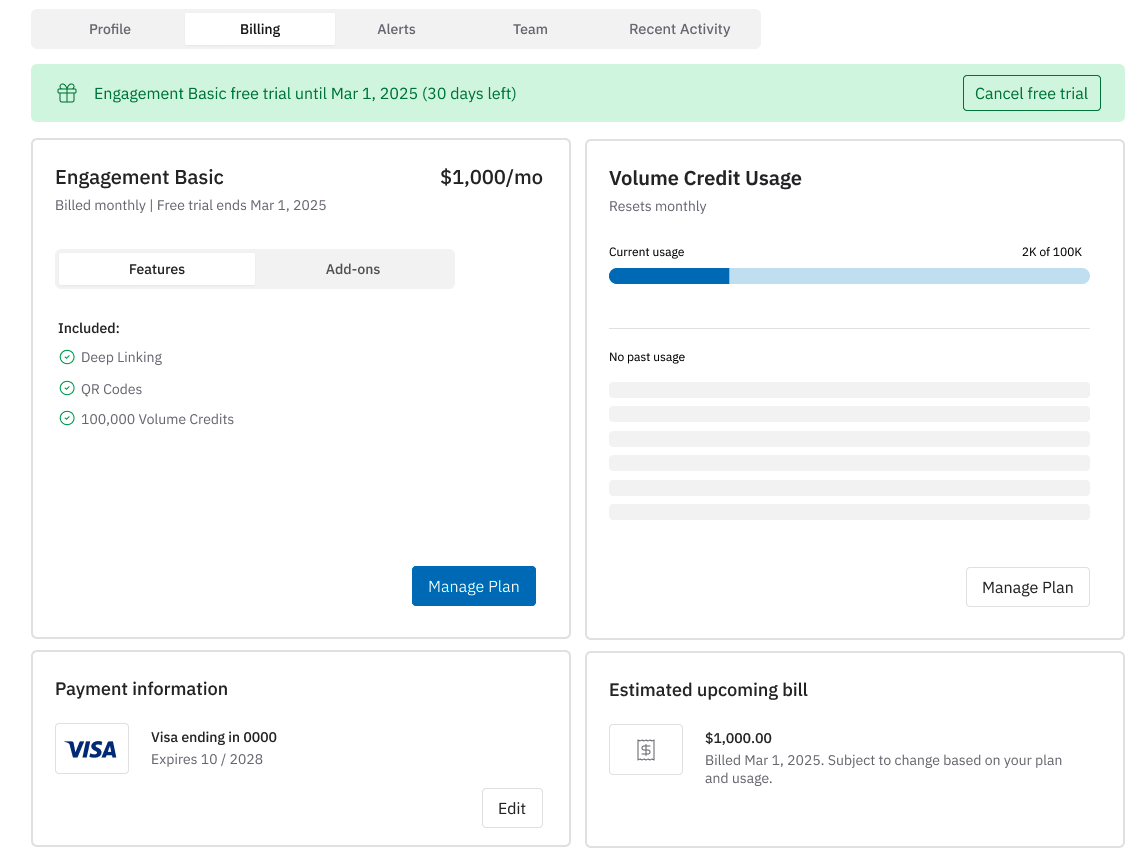1148x856 pixels.
Task: Click the 100,000 Volume Credits label
Action: tap(157, 420)
